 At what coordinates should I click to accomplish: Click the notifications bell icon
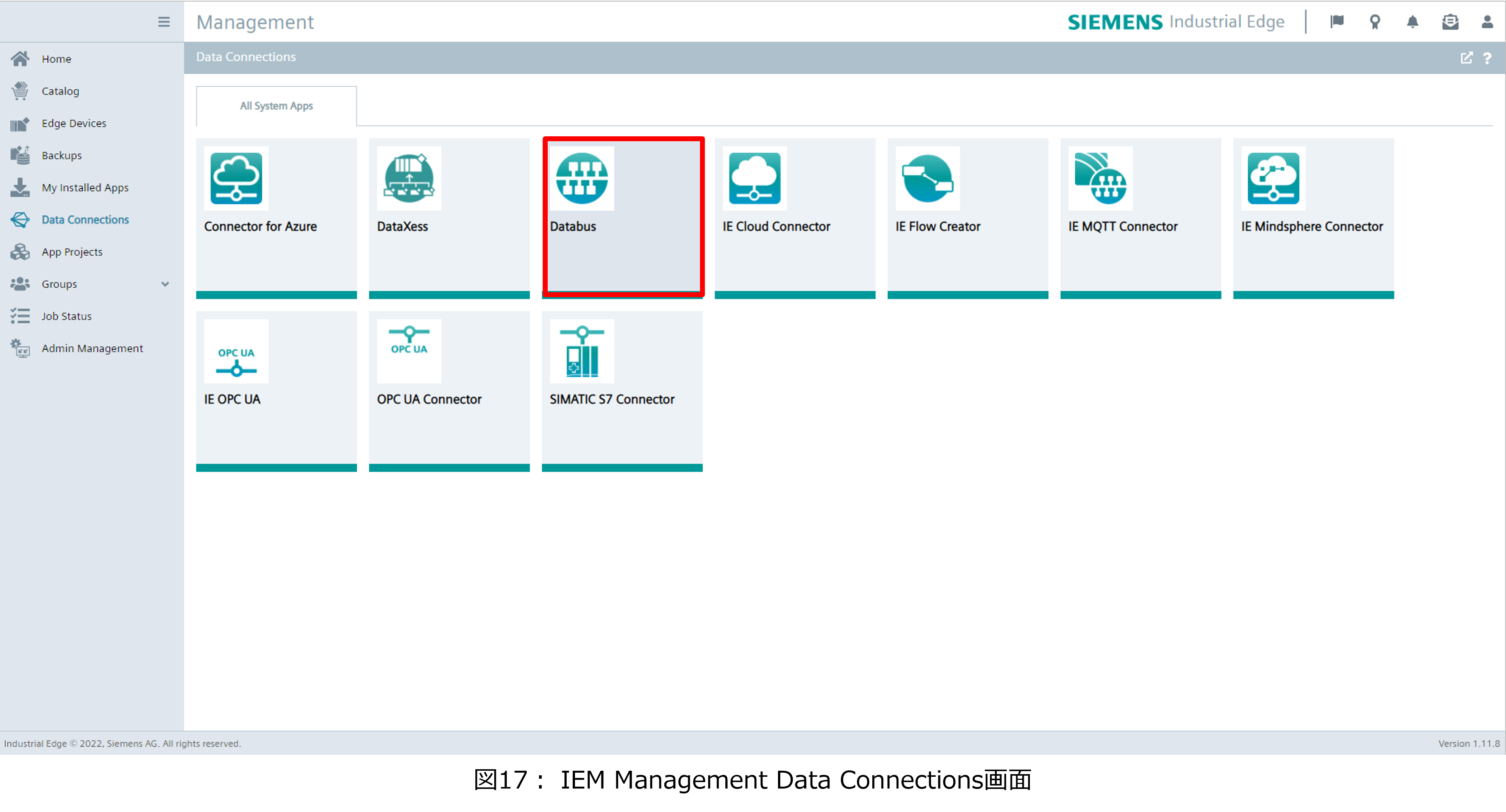(1412, 22)
